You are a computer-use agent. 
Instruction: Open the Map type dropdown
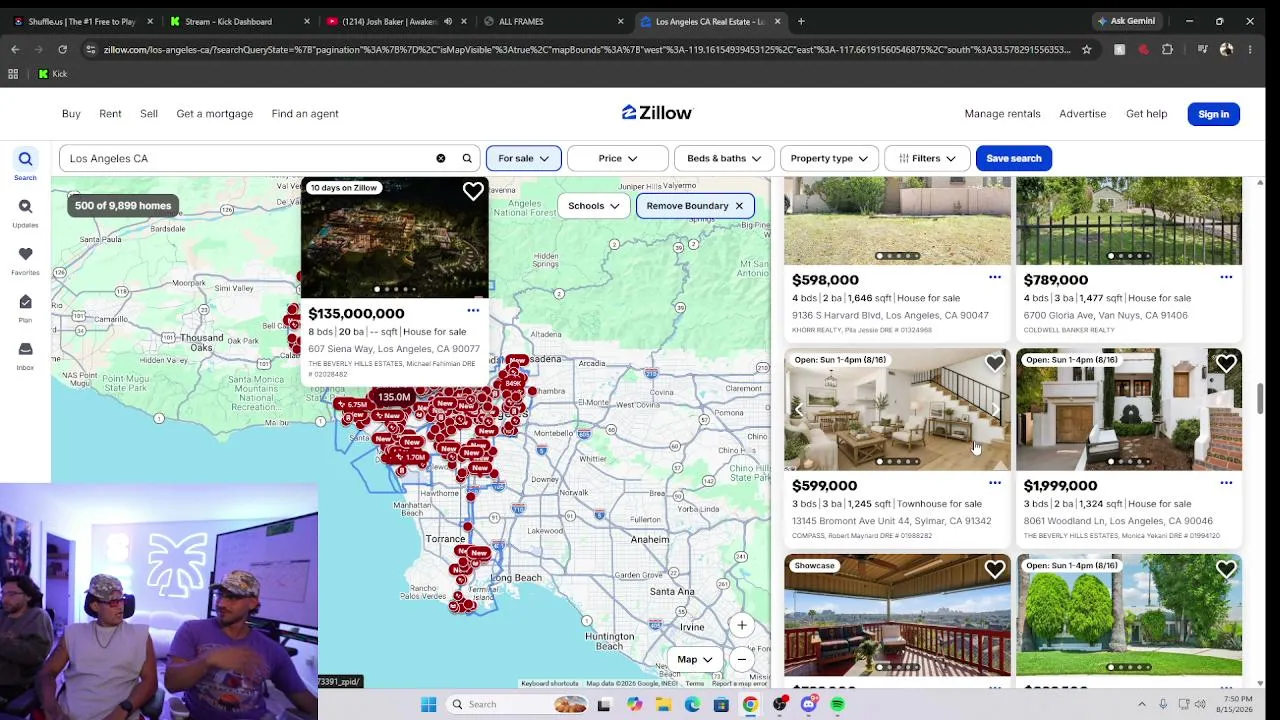(693, 660)
